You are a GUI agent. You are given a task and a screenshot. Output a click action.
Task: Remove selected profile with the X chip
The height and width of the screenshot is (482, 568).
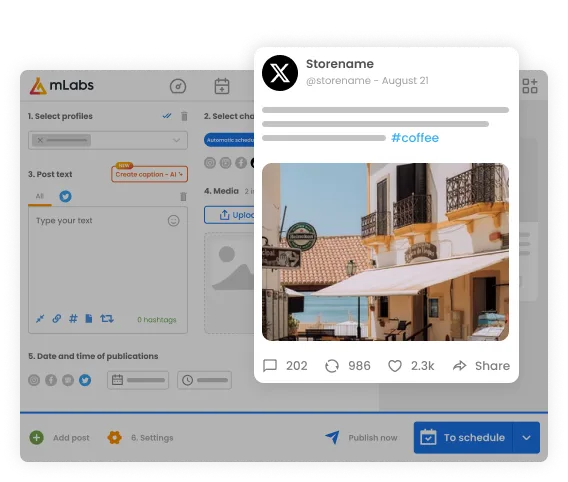[x=40, y=140]
